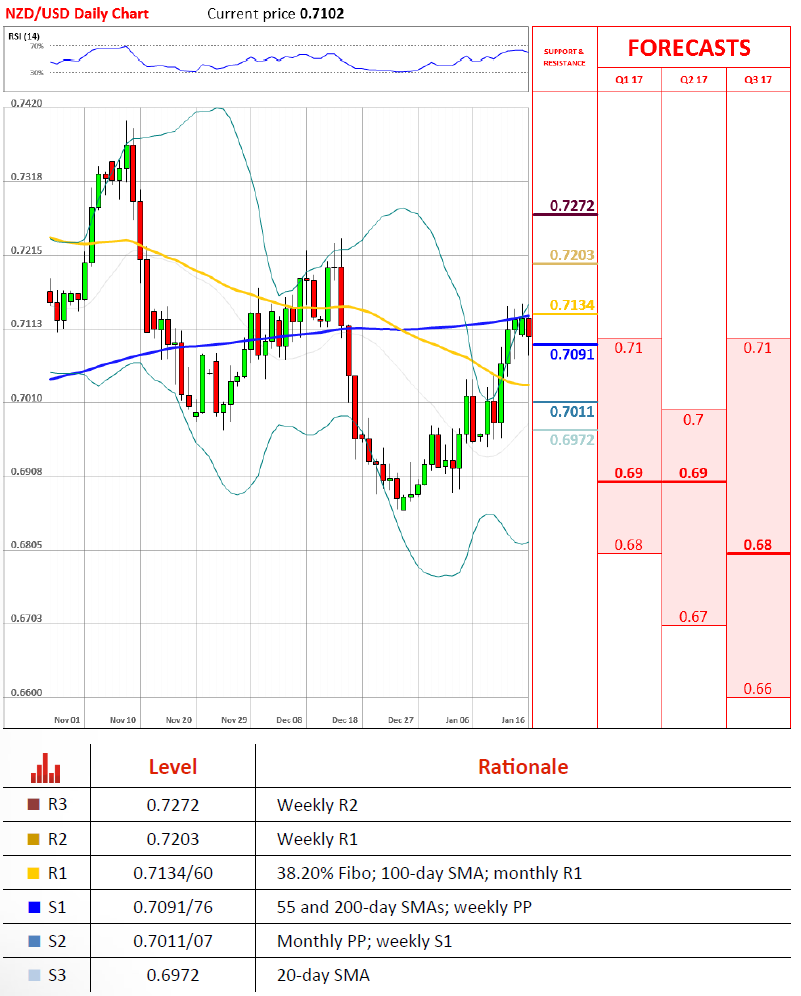Viewport: 801px width, 996px height.
Task: Click 'Monthly PP; weekly S1' rationale
Action: pyautogui.click(x=364, y=941)
